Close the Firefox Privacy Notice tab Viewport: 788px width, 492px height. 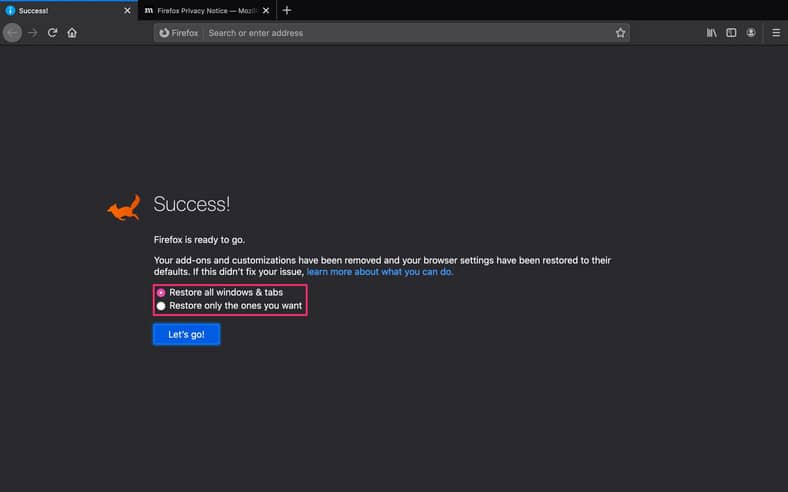point(266,11)
